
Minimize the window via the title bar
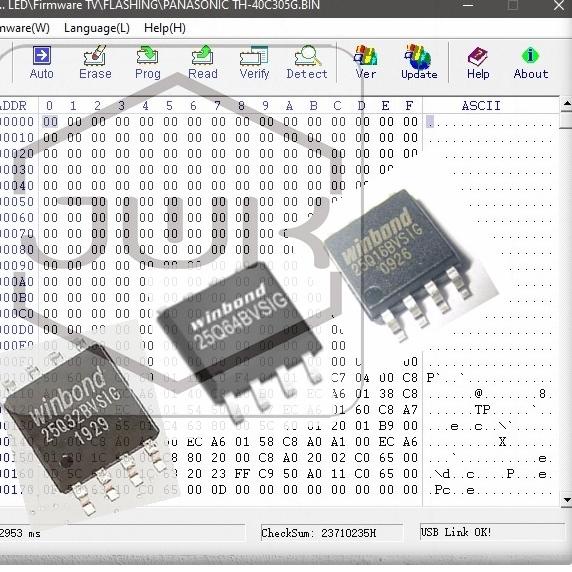pos(468,5)
